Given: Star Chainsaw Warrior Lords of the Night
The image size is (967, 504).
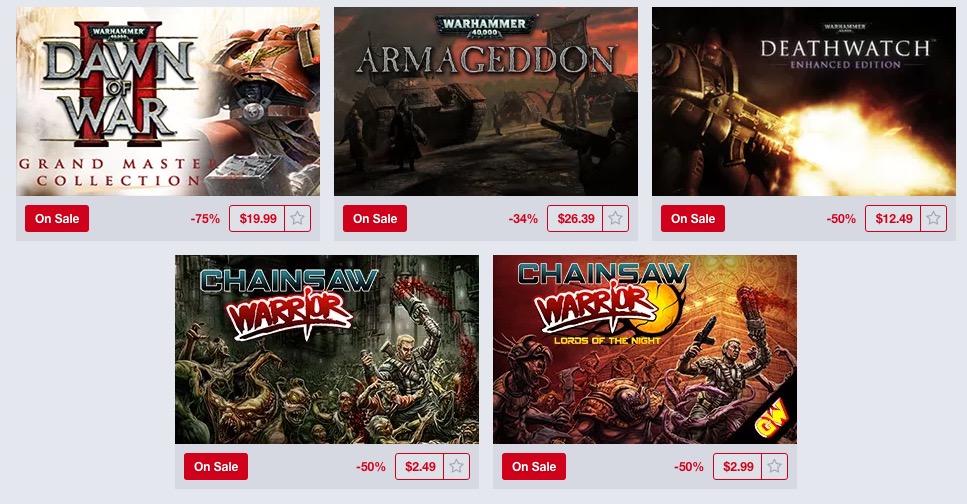Looking at the screenshot, I should click(775, 466).
